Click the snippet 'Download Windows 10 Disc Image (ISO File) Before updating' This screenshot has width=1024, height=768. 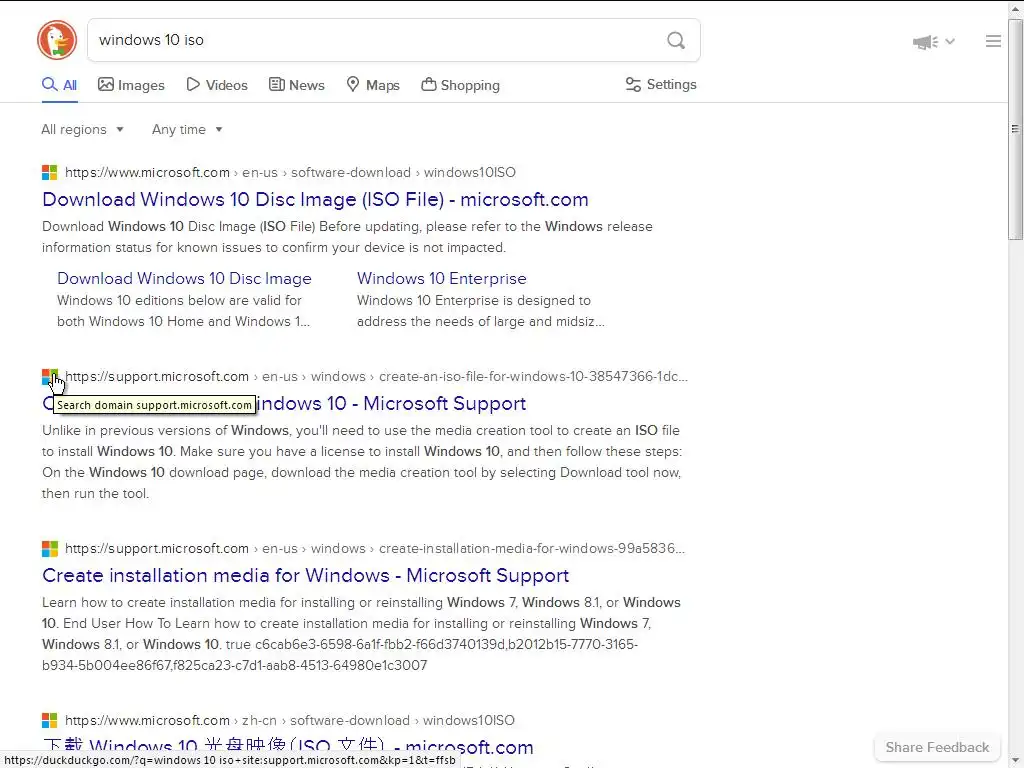click(x=347, y=237)
